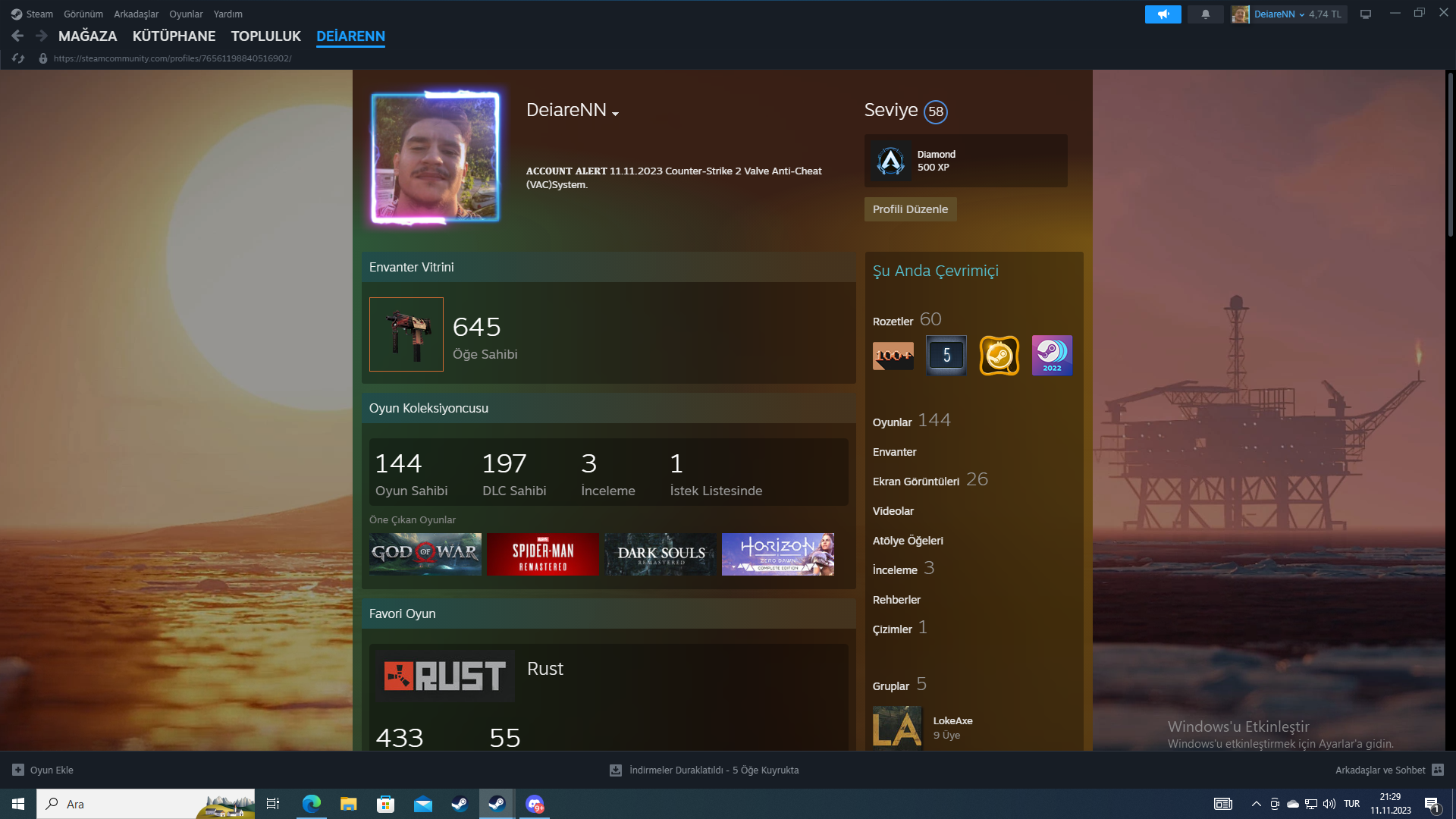Click the 100+ games badge icon
The image size is (1456, 819).
[x=893, y=355]
